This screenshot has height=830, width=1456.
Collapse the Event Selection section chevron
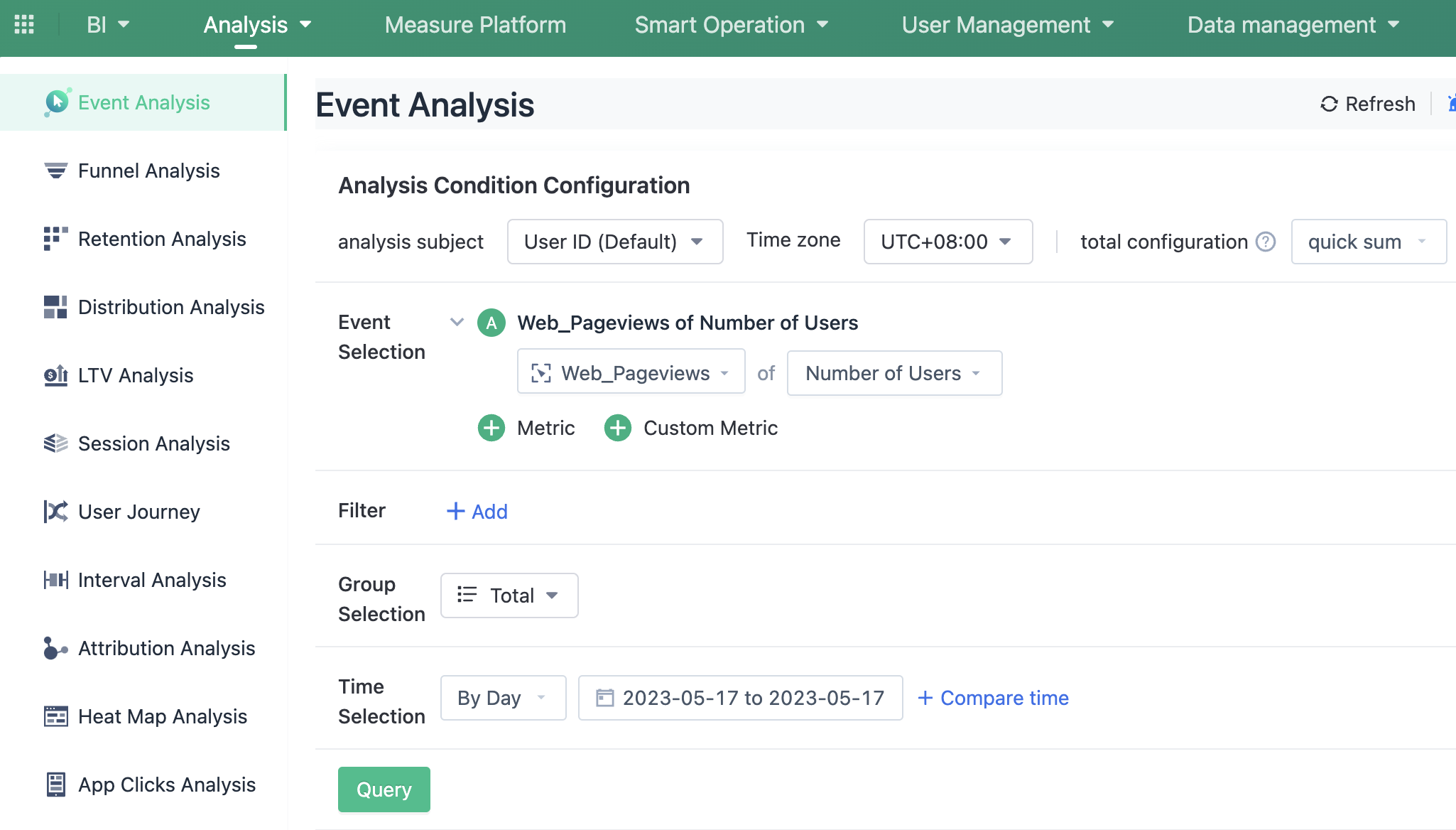(457, 322)
